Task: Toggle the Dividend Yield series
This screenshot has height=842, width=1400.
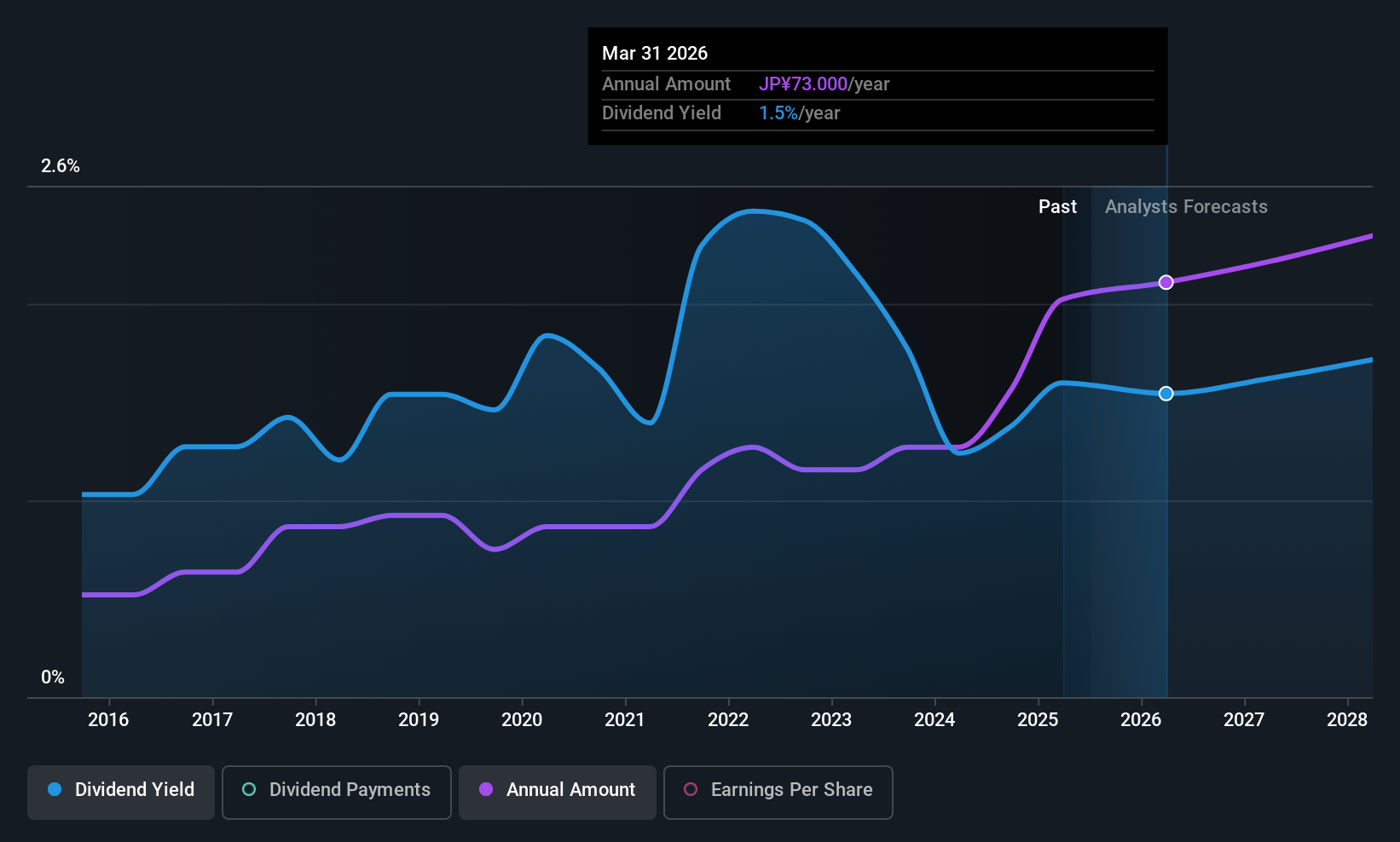Action: [121, 793]
